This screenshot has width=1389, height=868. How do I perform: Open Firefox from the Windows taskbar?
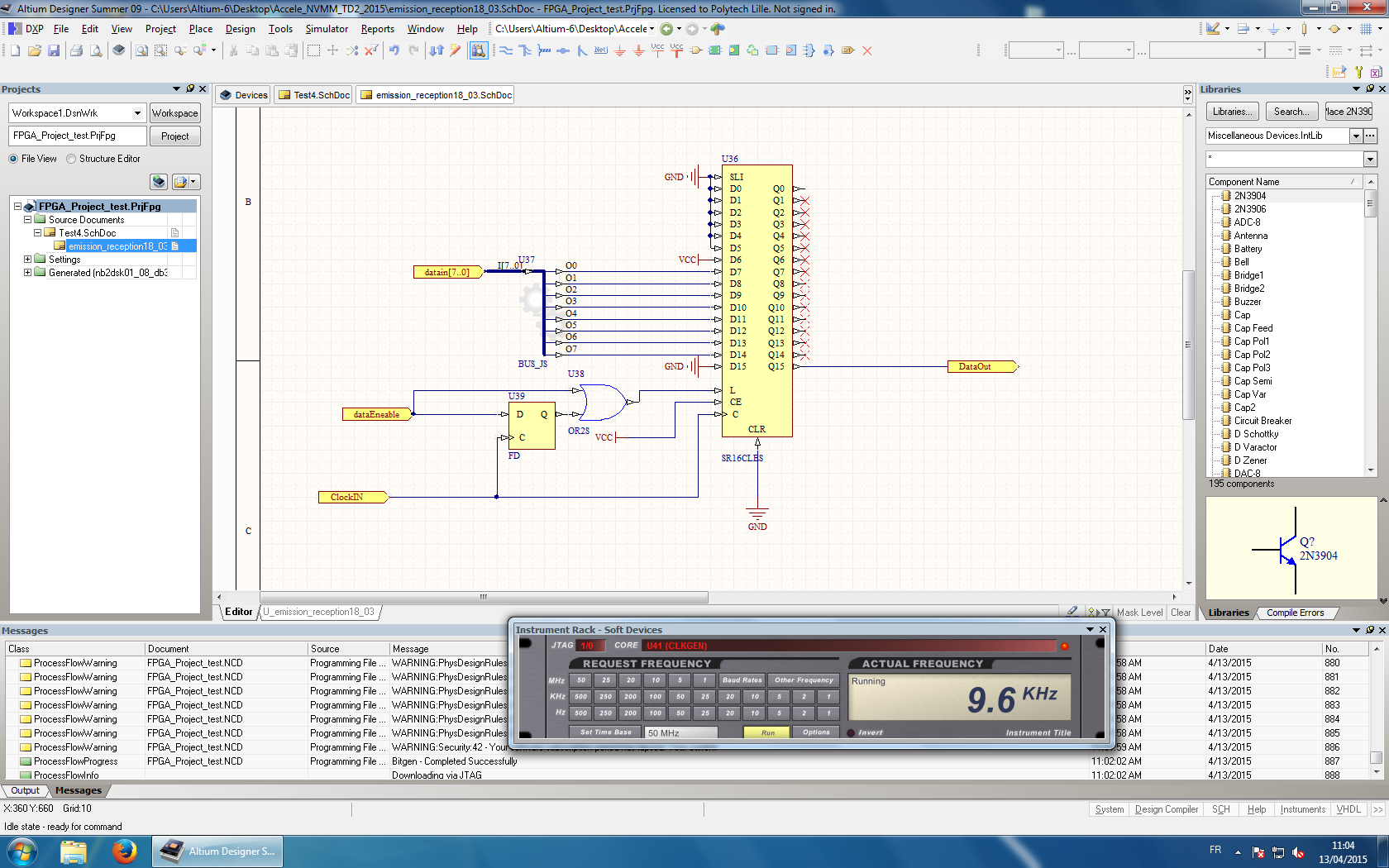[125, 851]
